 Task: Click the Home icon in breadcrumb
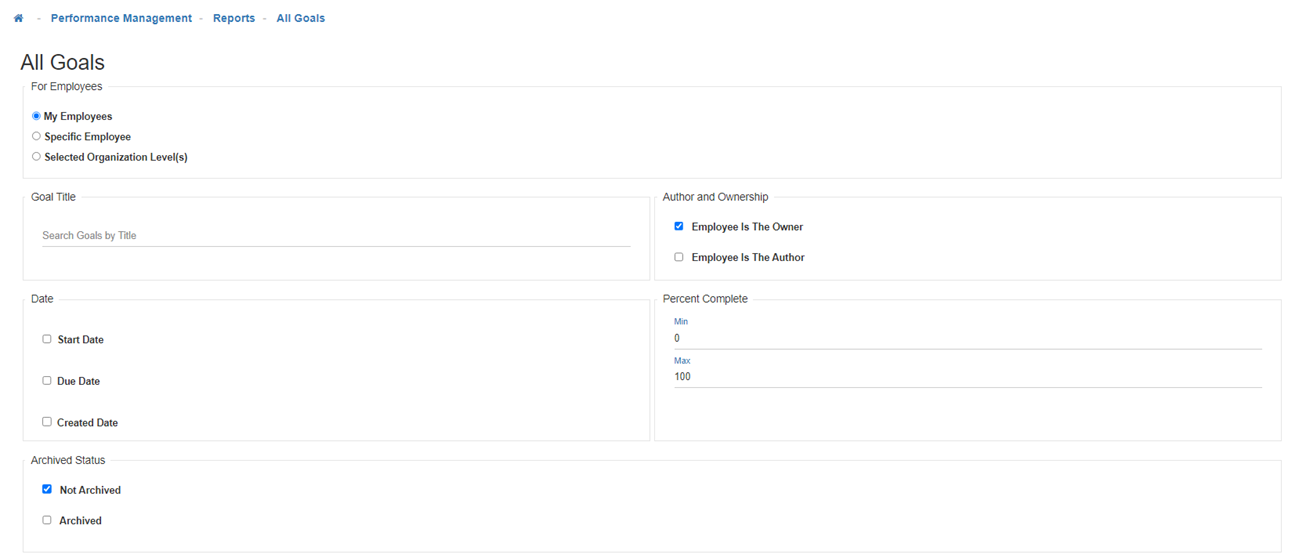18,18
